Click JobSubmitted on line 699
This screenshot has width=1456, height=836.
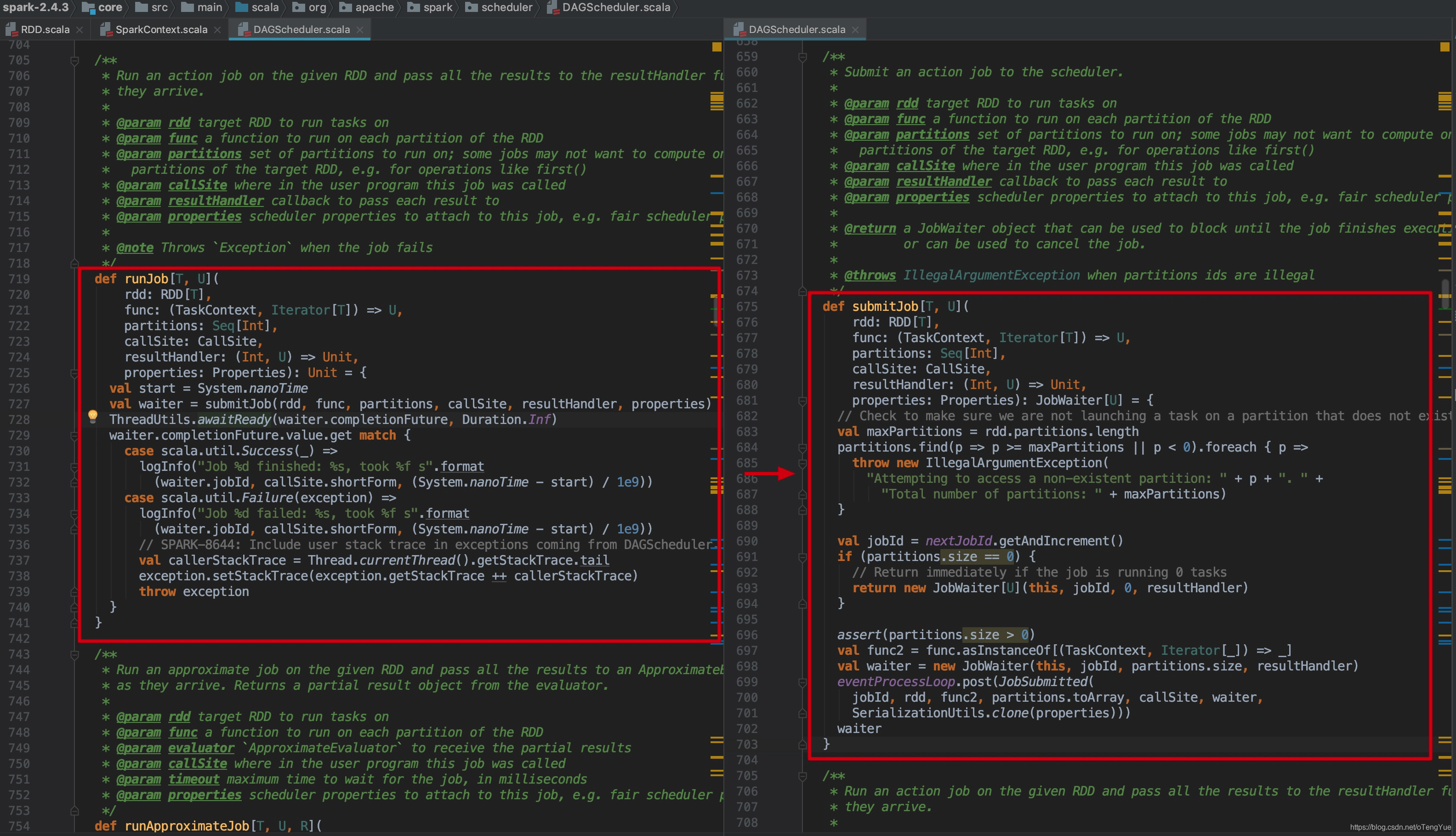[x=1043, y=681]
